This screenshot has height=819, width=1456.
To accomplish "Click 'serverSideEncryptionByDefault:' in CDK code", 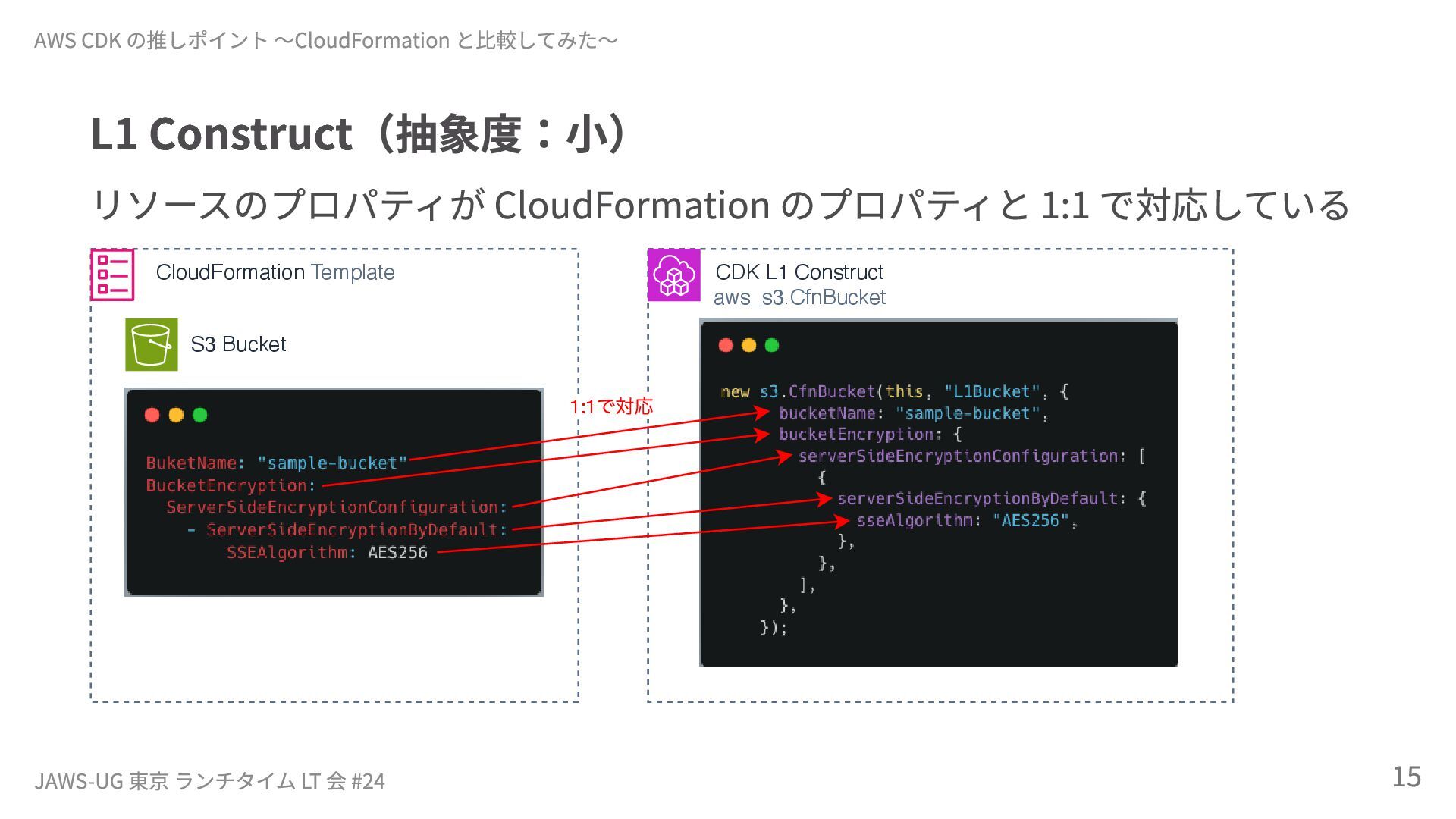I will pyautogui.click(x=982, y=499).
